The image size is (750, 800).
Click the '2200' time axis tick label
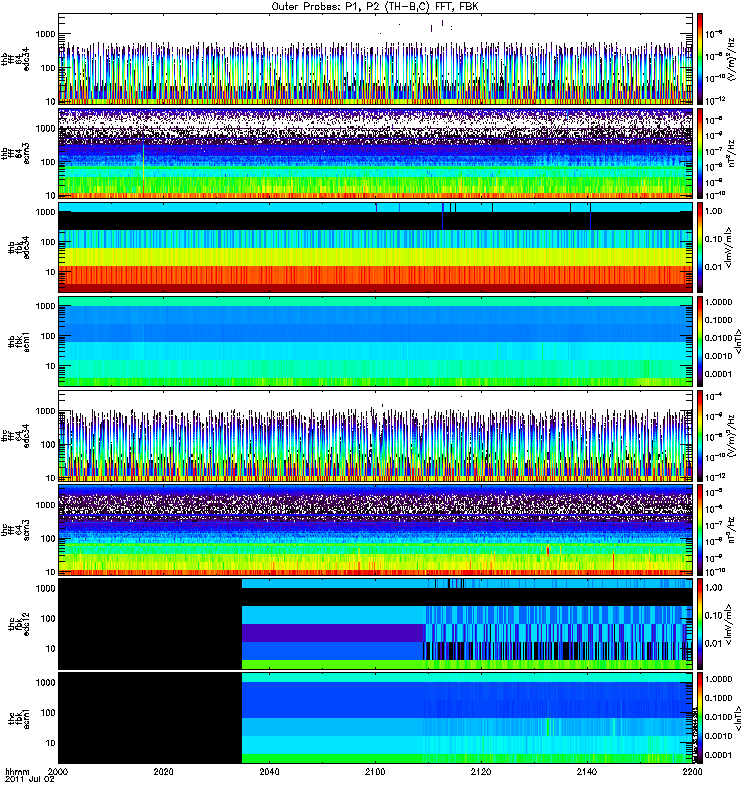(x=692, y=771)
